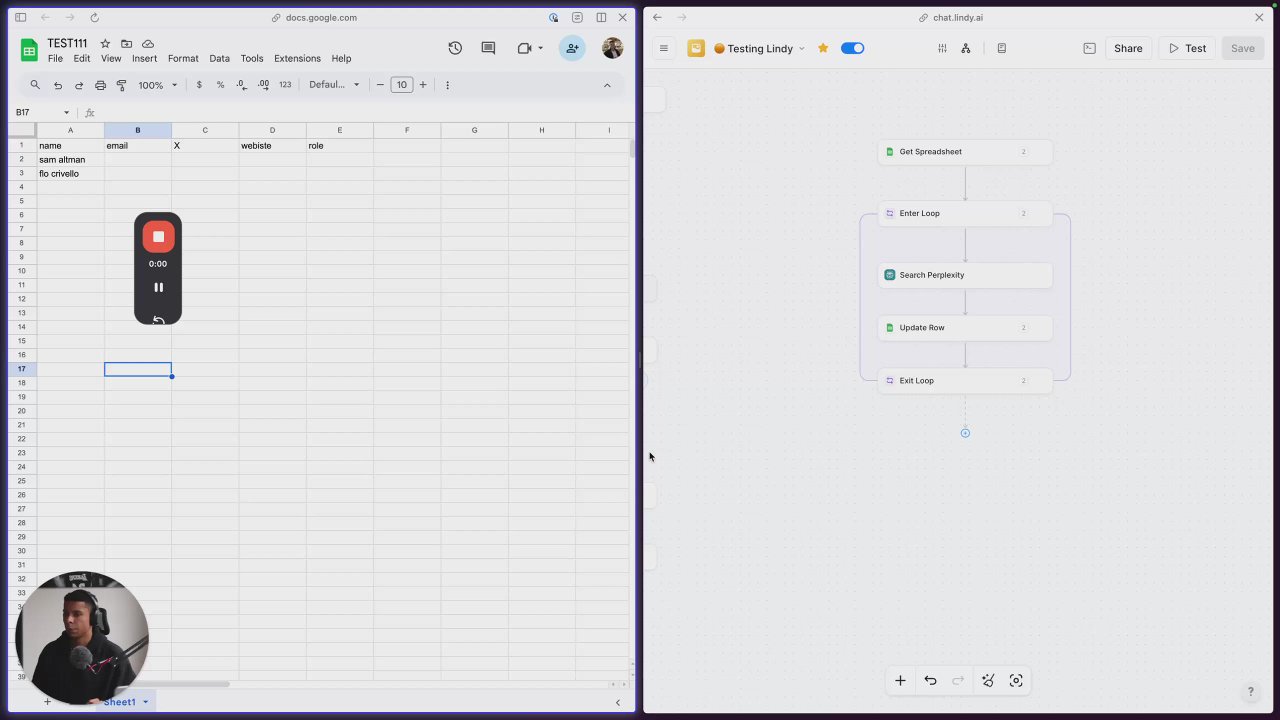Open Lindy settings sliders icon
Viewport: 1280px width, 720px height.
[942, 48]
